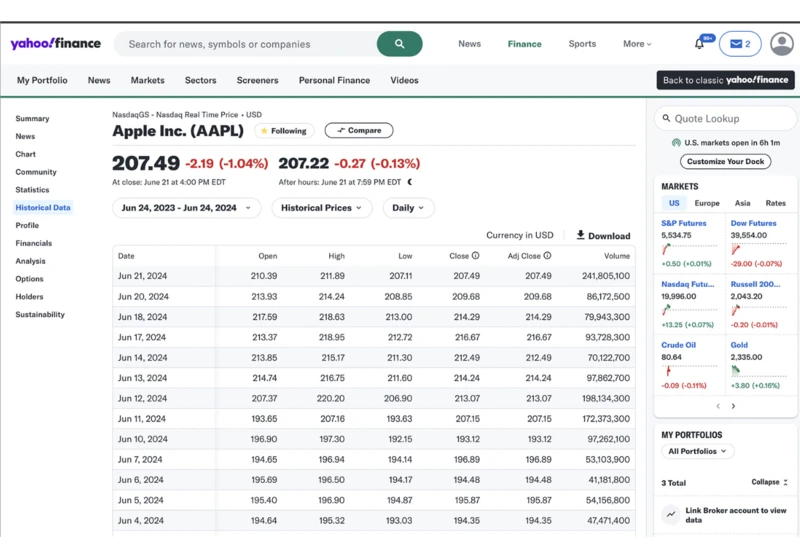Expand the More menu in header

(x=637, y=44)
